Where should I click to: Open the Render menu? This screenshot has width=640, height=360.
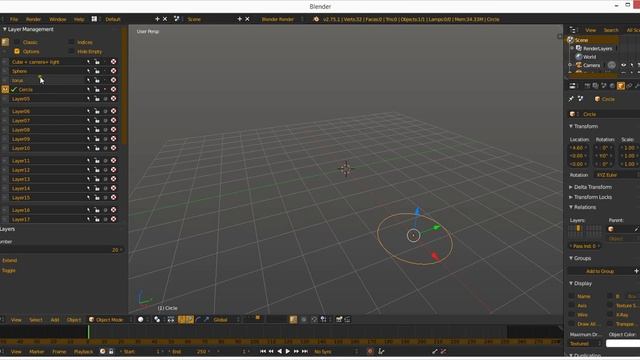point(33,19)
